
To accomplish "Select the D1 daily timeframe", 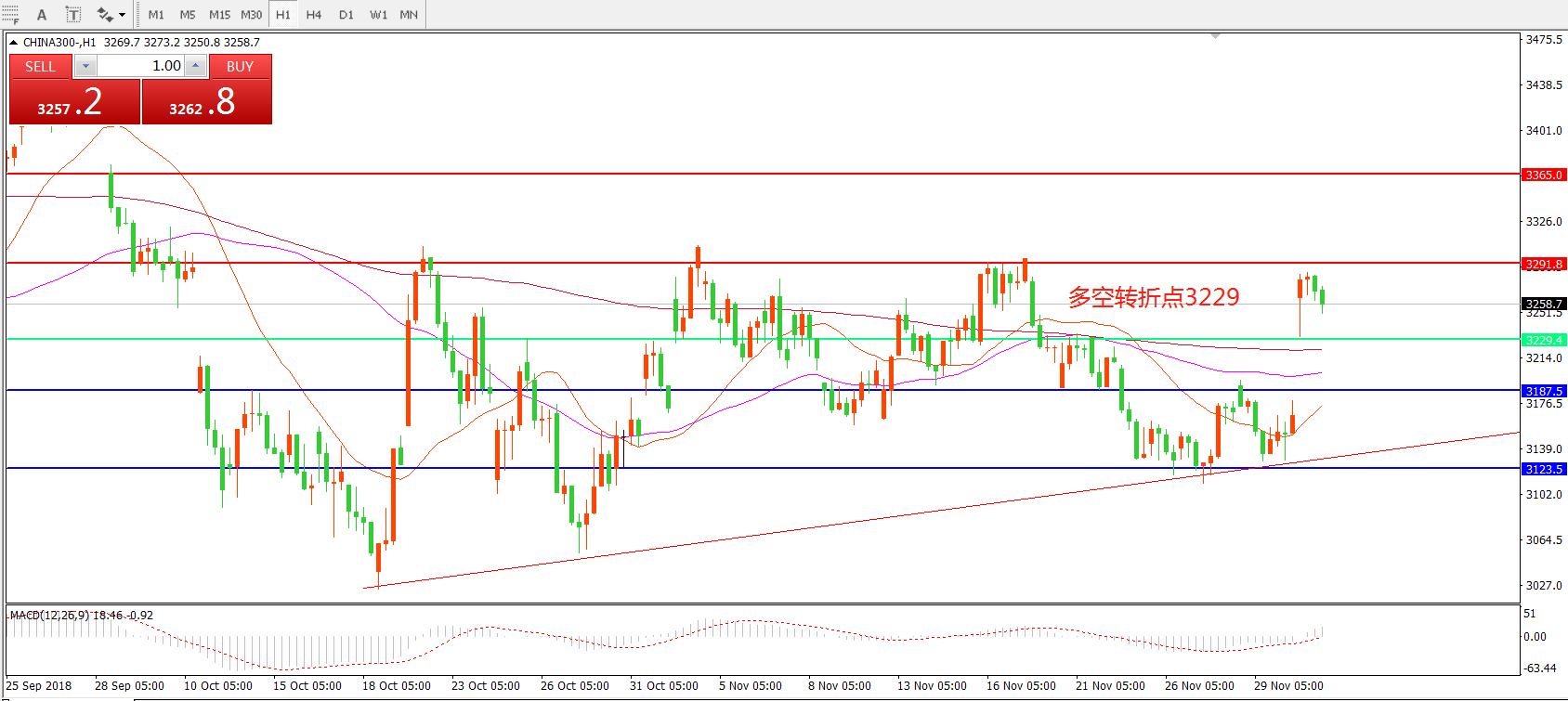I will 346,15.
